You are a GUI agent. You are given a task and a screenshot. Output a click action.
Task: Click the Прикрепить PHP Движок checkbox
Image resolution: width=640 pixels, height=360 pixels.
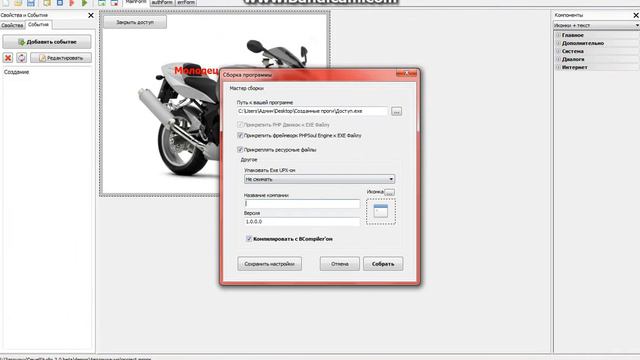[240, 124]
